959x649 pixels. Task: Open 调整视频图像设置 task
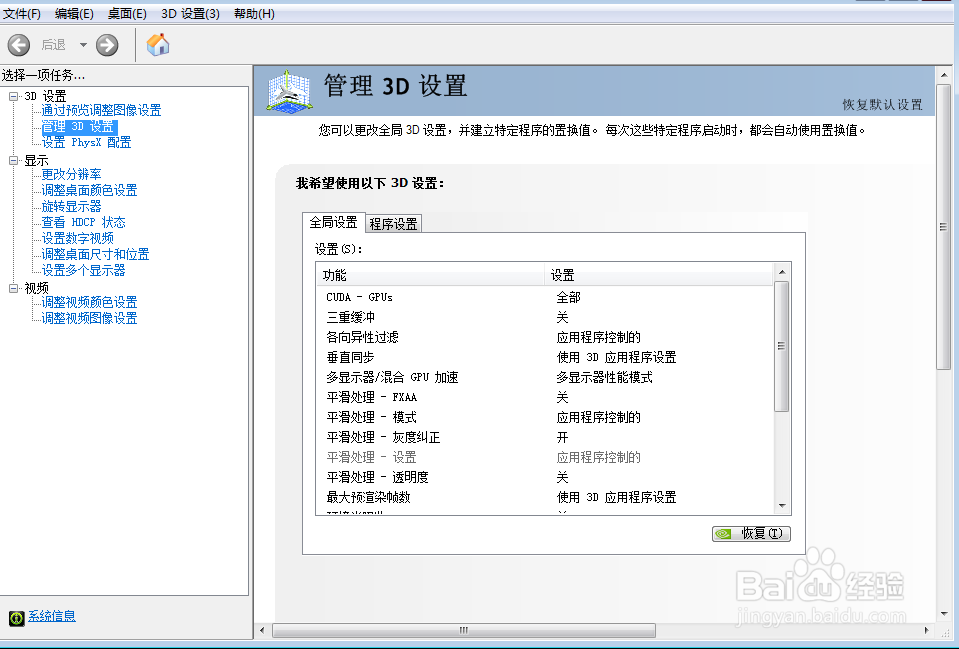pos(89,318)
